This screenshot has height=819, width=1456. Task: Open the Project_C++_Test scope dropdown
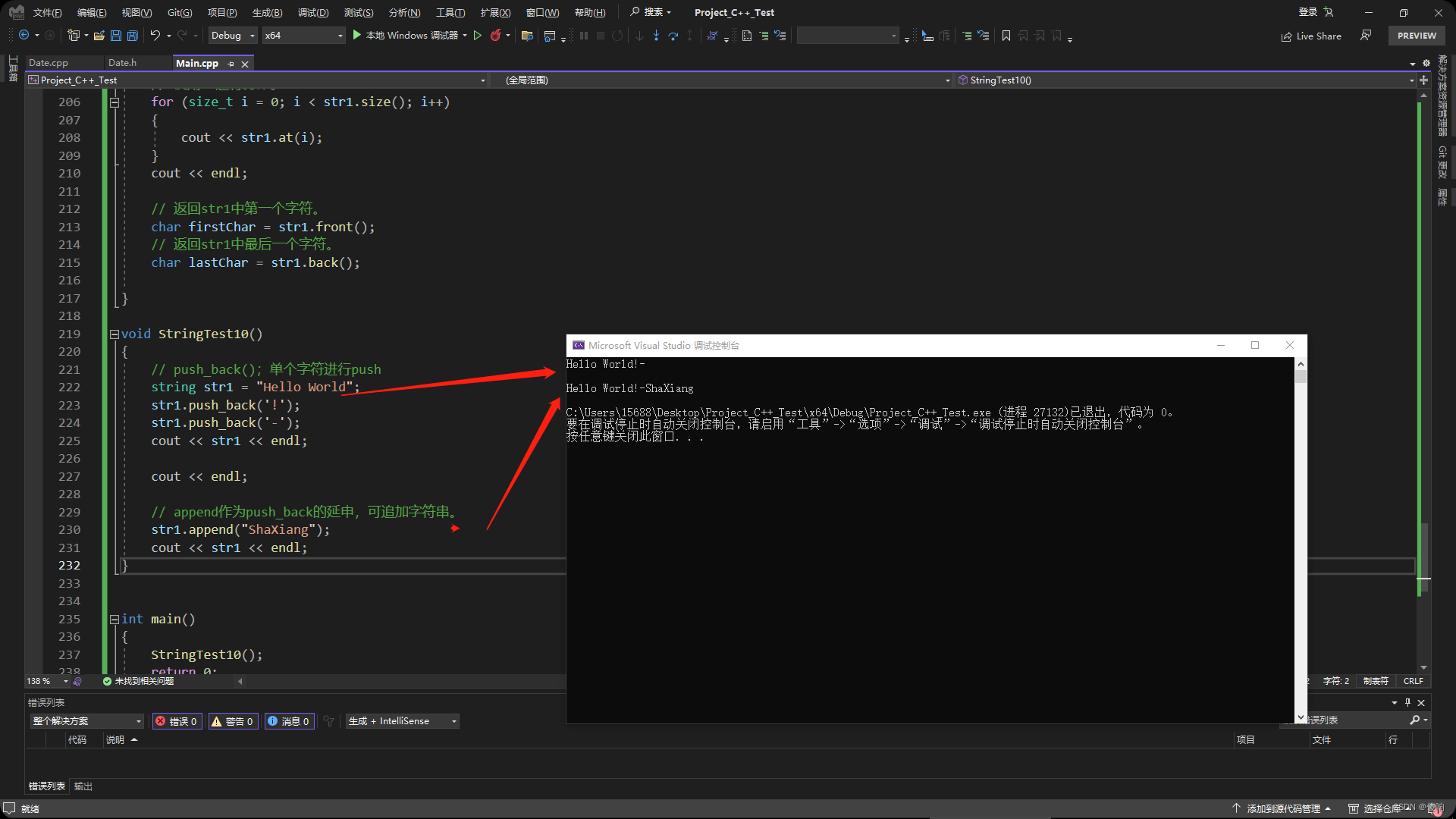[257, 80]
